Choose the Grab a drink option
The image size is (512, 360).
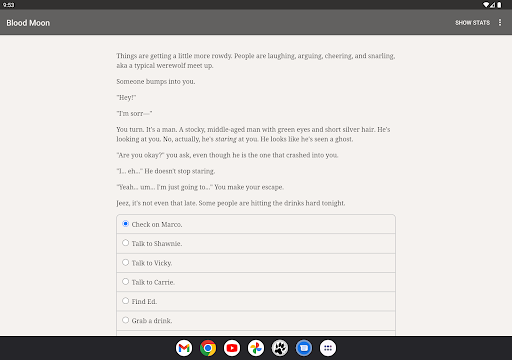click(256, 321)
